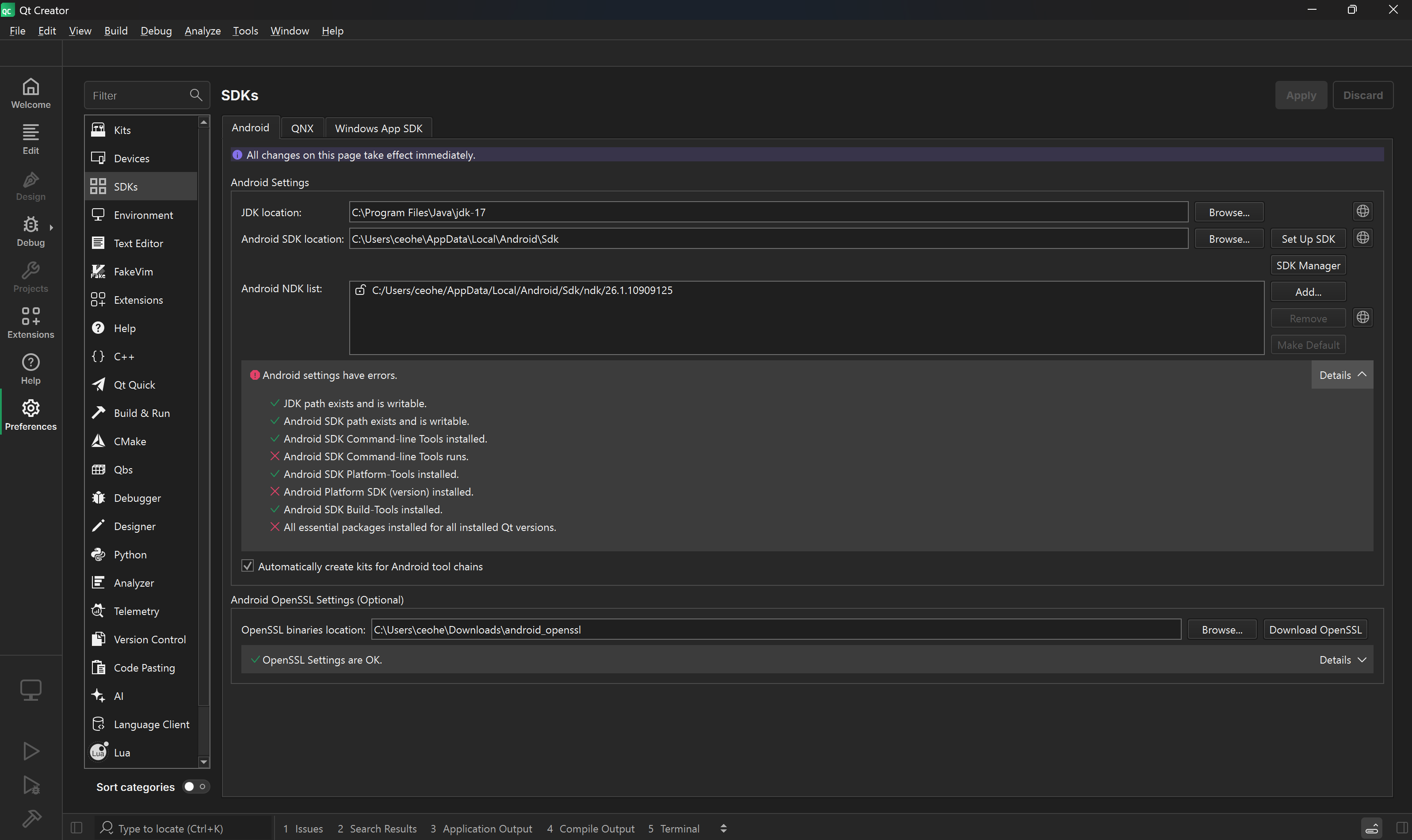
Task: Switch to Edit mode
Action: click(x=31, y=139)
